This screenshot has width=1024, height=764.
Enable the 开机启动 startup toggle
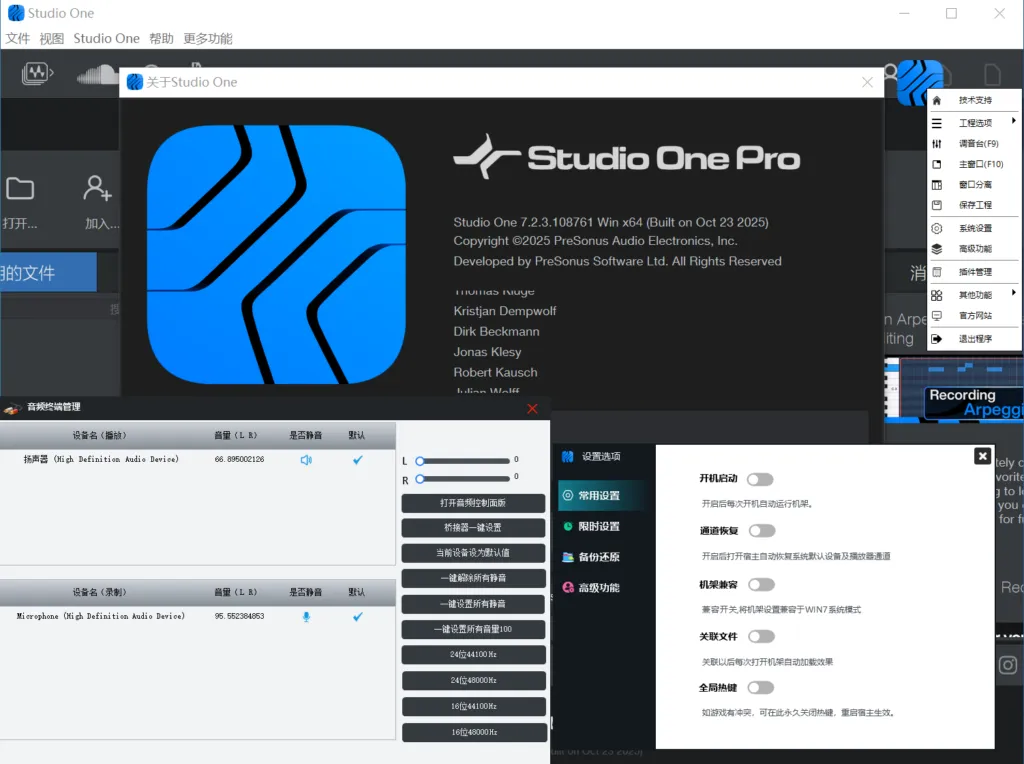click(x=760, y=479)
